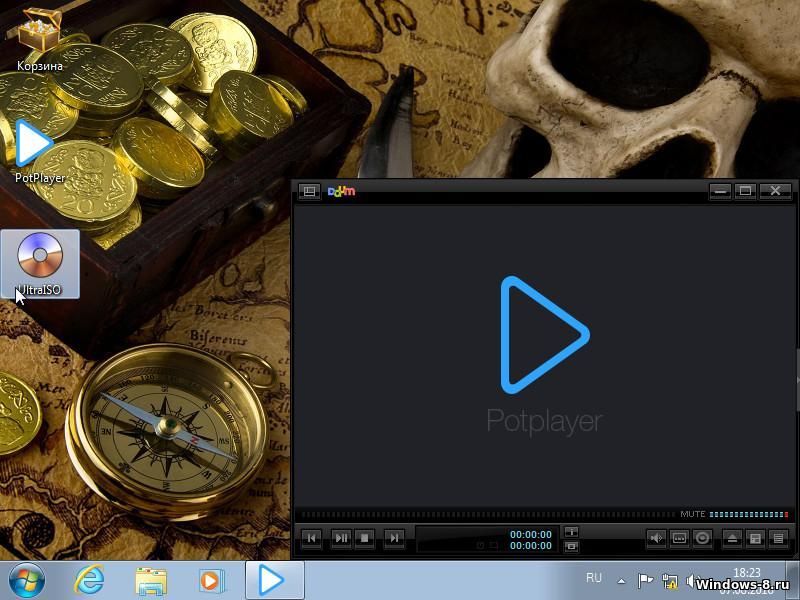Viewport: 800px width, 600px height.
Task: Click the Show Desktop strip on the taskbar
Action: point(794,581)
